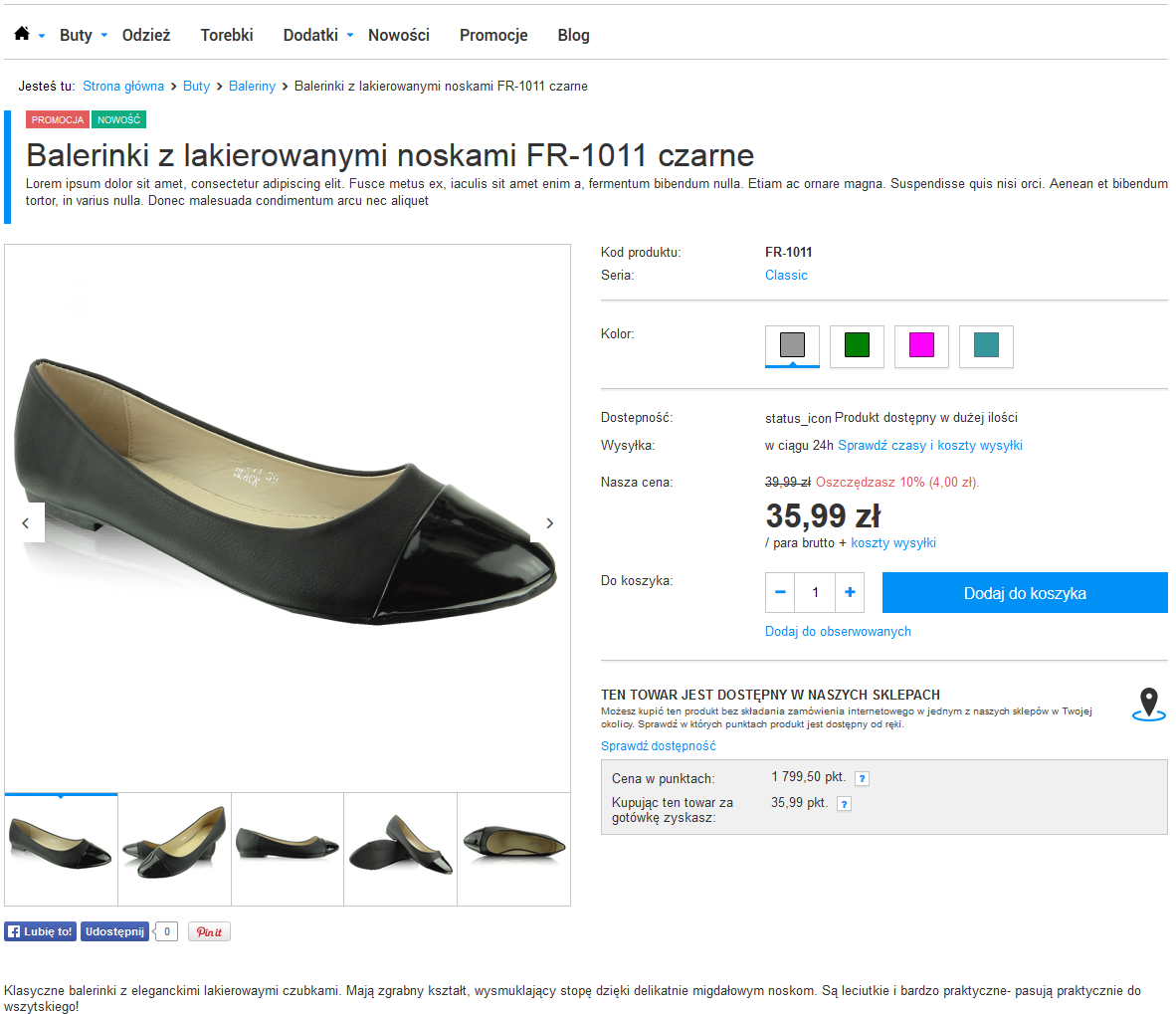Expand the Dodatki menu dropdown arrow

click(x=350, y=36)
